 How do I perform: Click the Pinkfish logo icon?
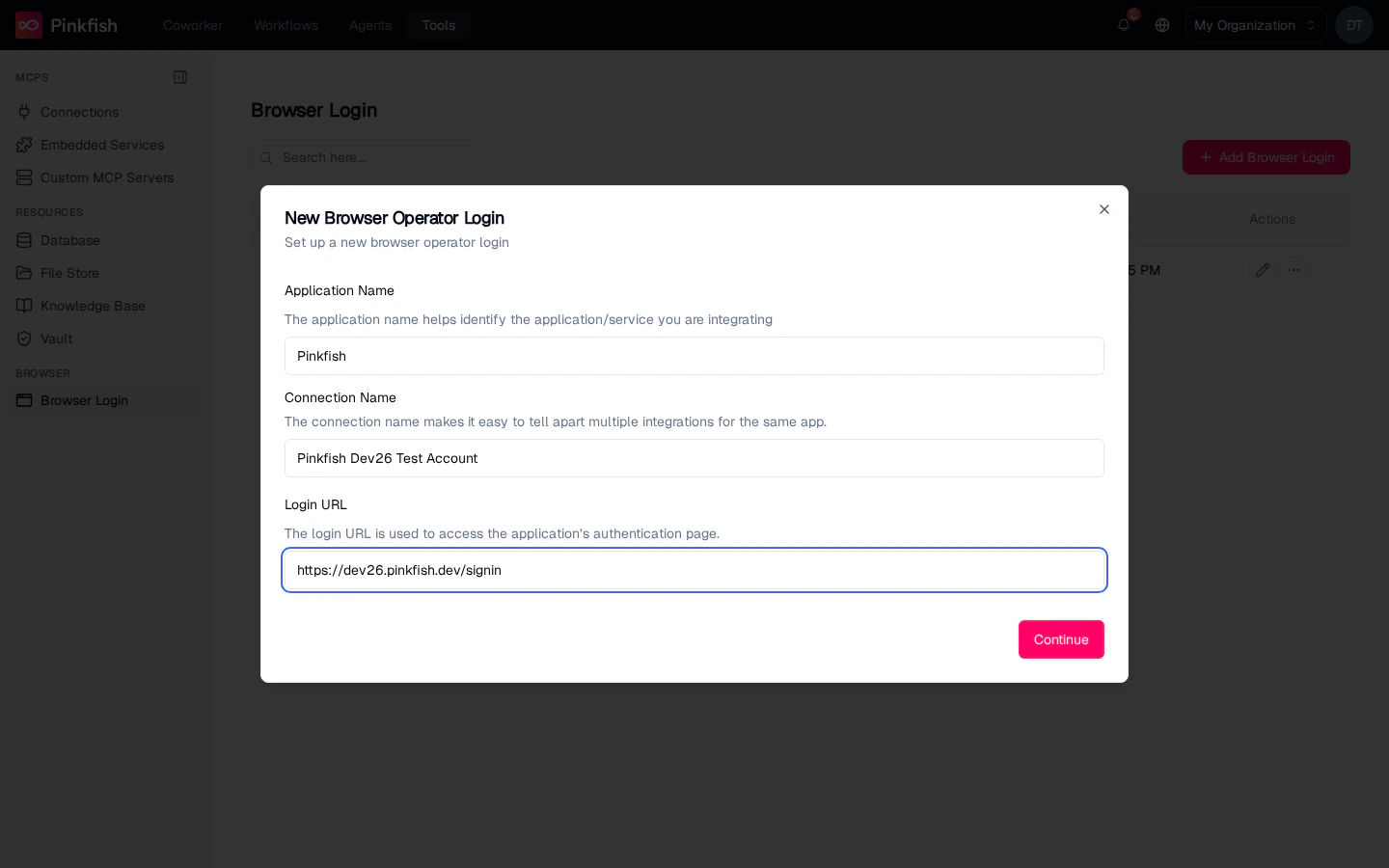tap(29, 25)
